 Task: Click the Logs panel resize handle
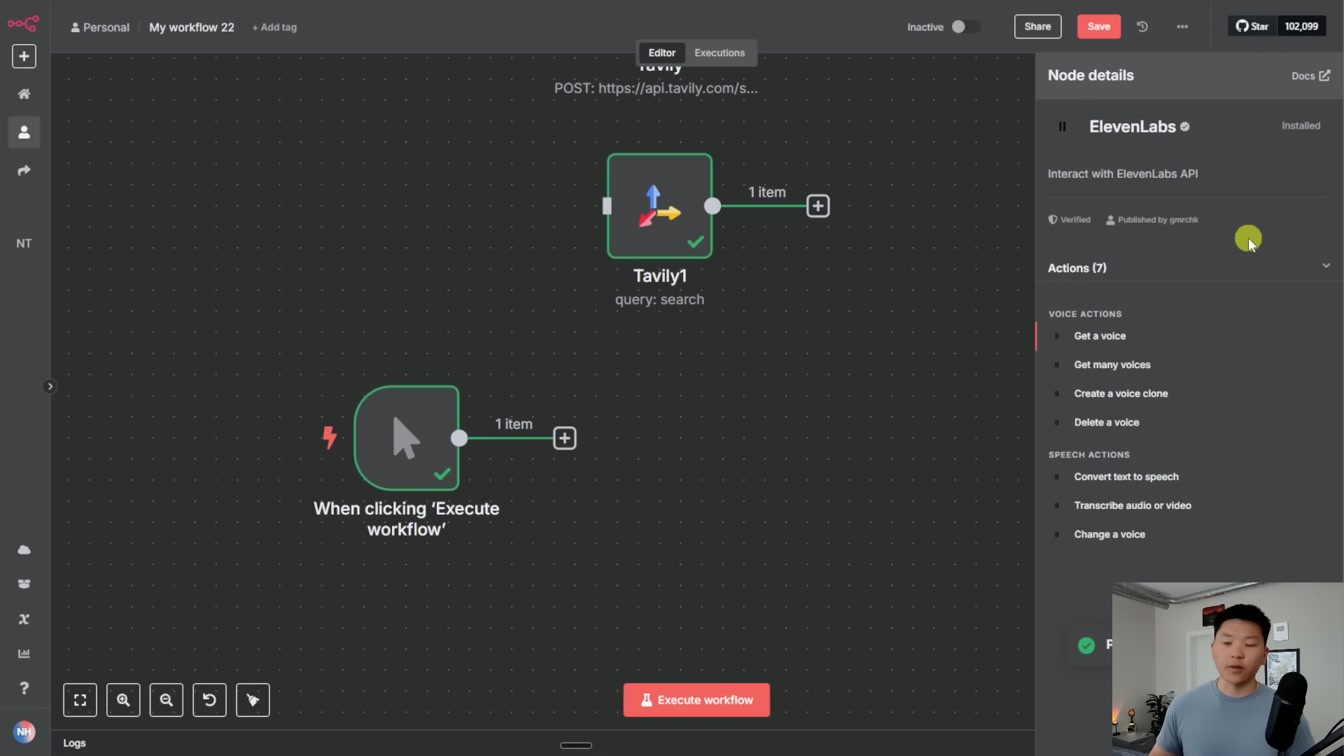576,745
